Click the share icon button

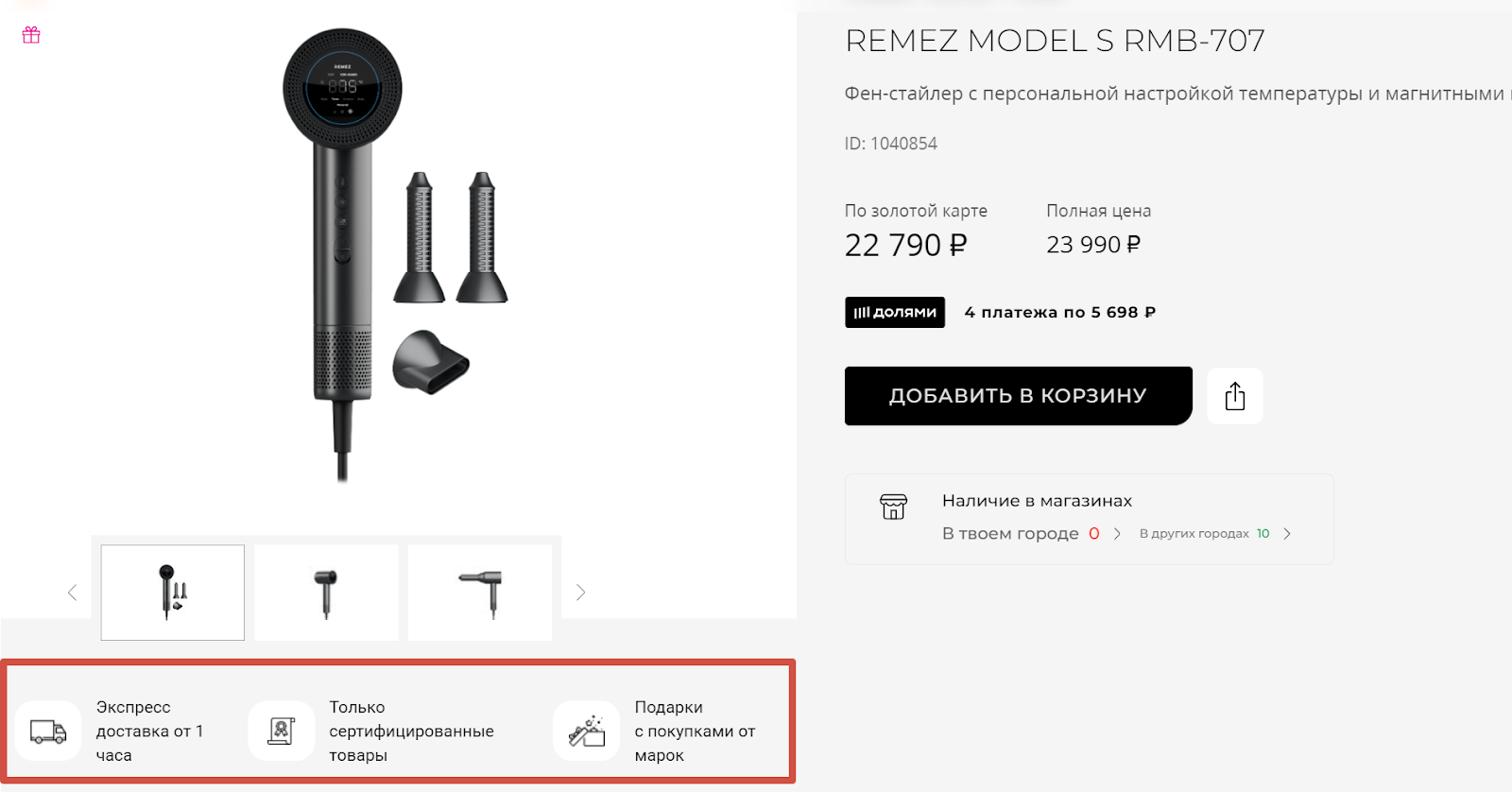pyautogui.click(x=1235, y=396)
